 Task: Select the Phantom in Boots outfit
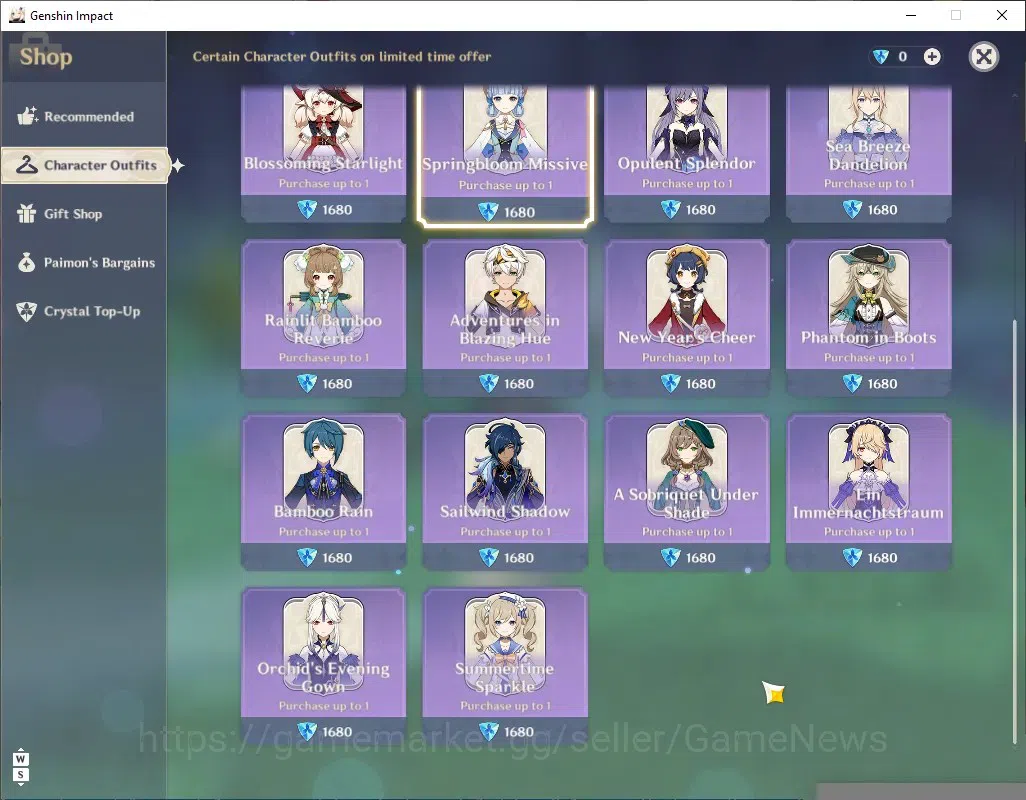click(868, 318)
